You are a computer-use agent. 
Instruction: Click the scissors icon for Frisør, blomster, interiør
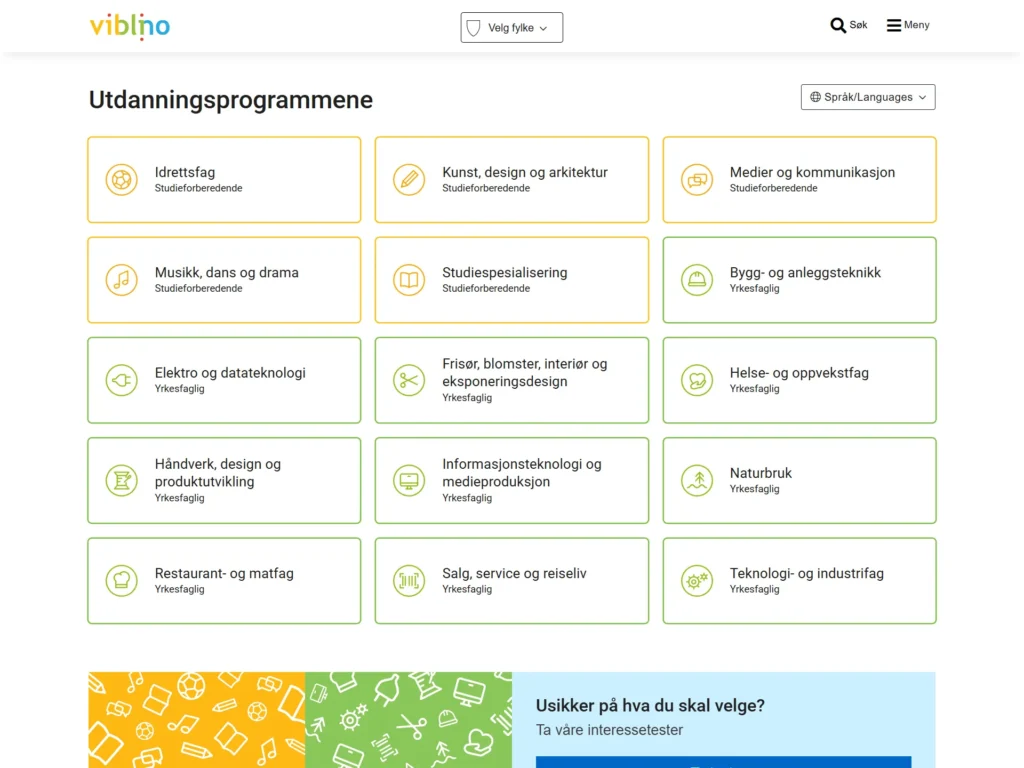[x=409, y=380]
